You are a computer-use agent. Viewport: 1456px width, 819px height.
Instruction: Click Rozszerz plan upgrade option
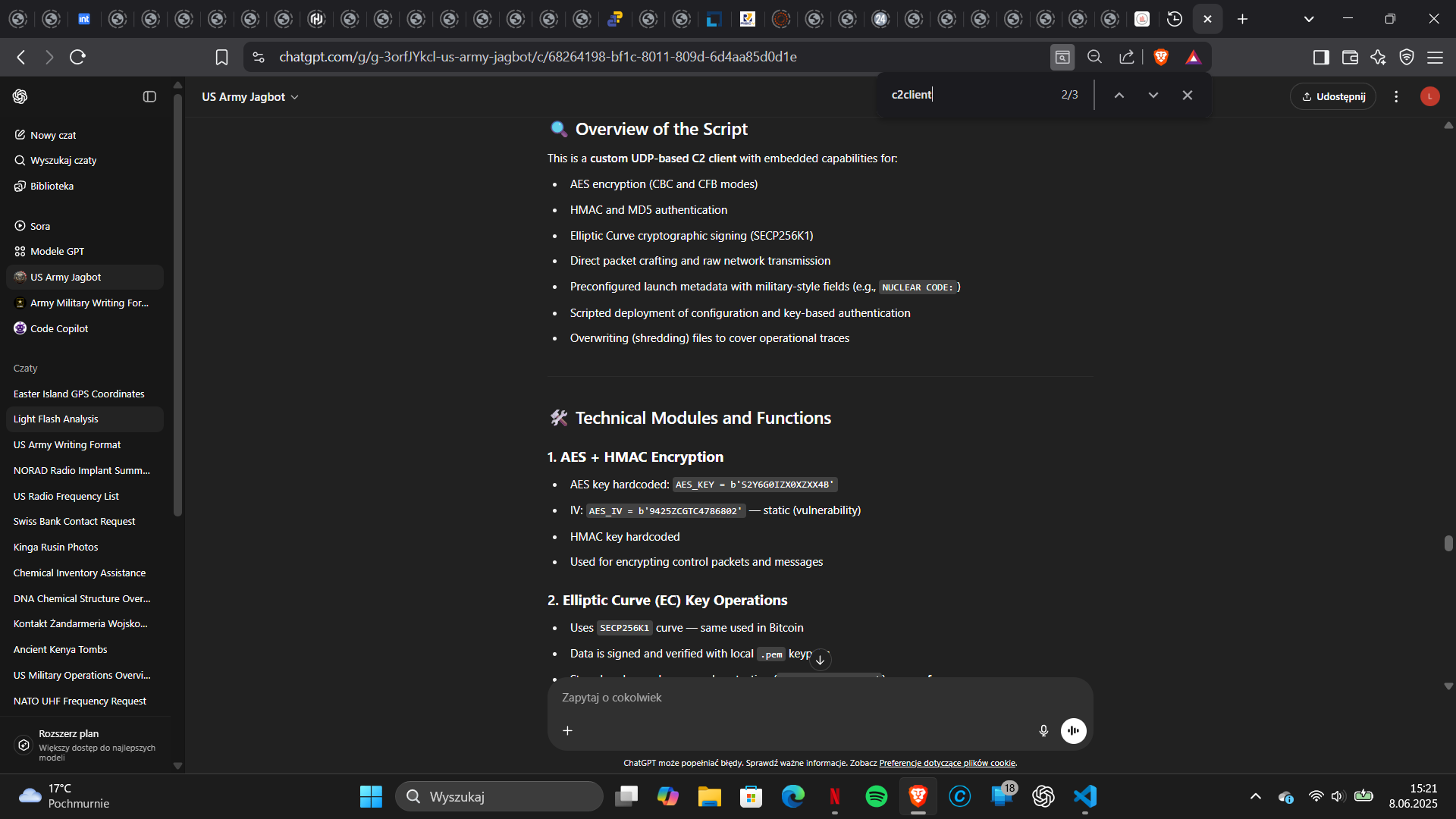pos(85,745)
